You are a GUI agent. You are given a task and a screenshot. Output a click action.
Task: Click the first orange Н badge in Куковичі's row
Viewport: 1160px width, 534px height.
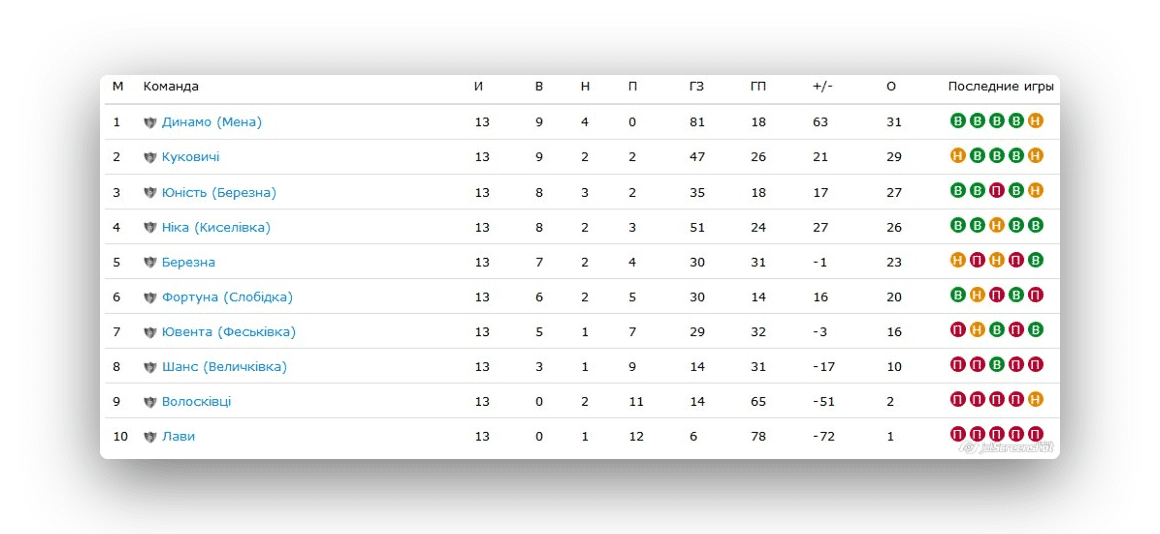pyautogui.click(x=958, y=155)
